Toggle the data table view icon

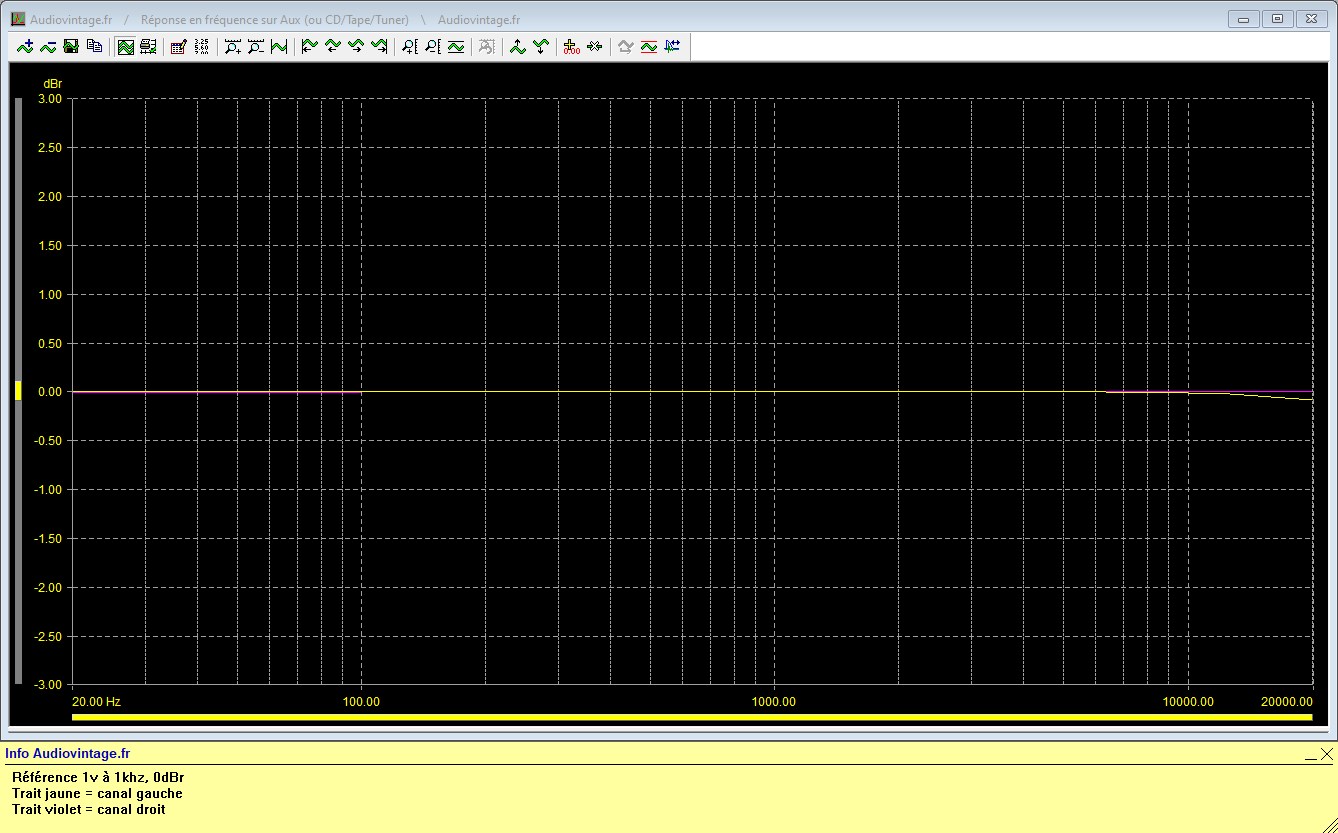click(149, 46)
